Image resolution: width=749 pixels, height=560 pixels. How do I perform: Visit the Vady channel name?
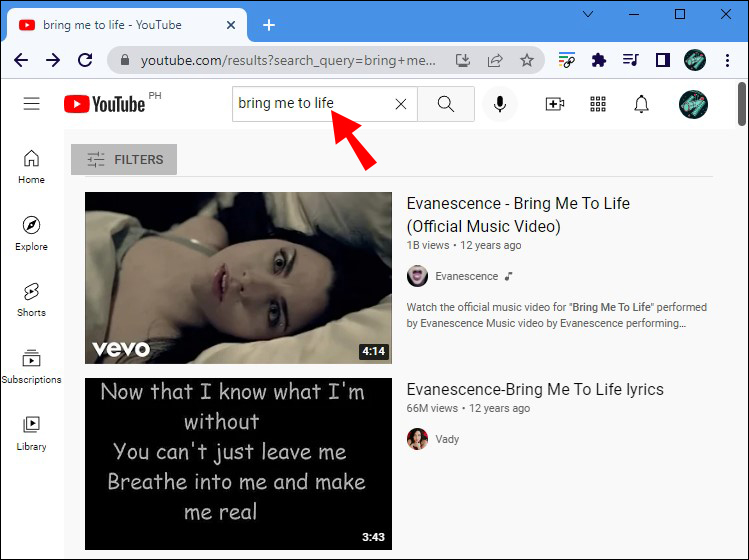point(447,439)
